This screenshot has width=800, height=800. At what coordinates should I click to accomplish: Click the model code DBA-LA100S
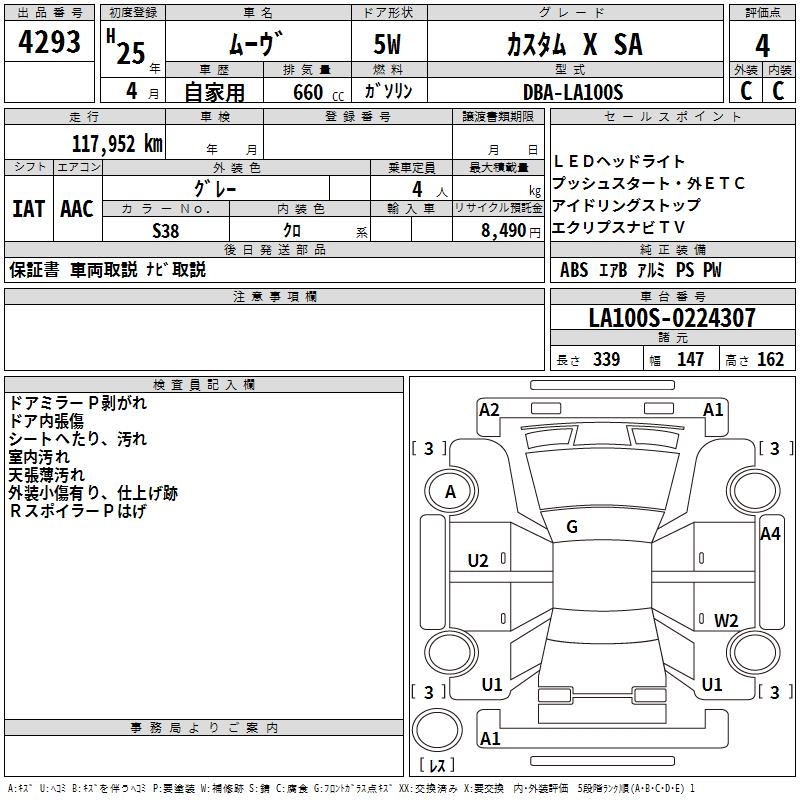tap(572, 92)
